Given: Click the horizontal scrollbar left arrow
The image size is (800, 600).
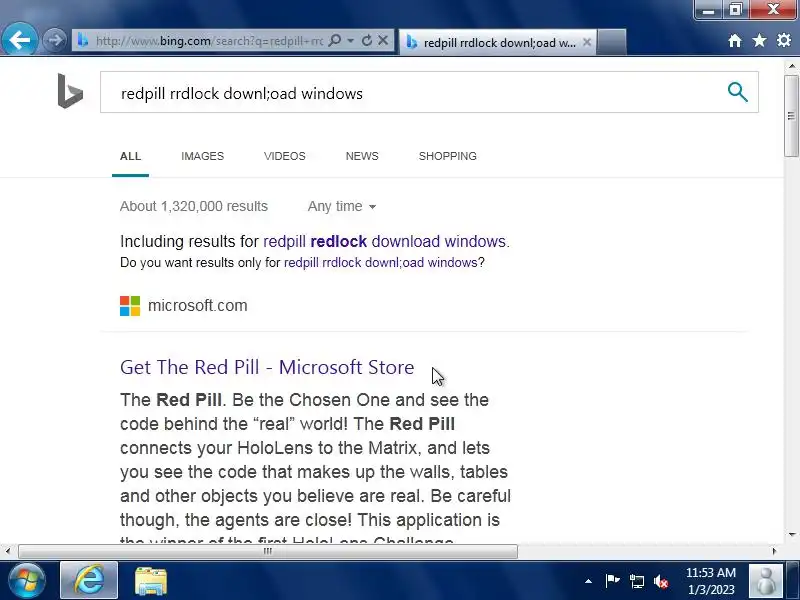Looking at the screenshot, I should click(x=7, y=551).
